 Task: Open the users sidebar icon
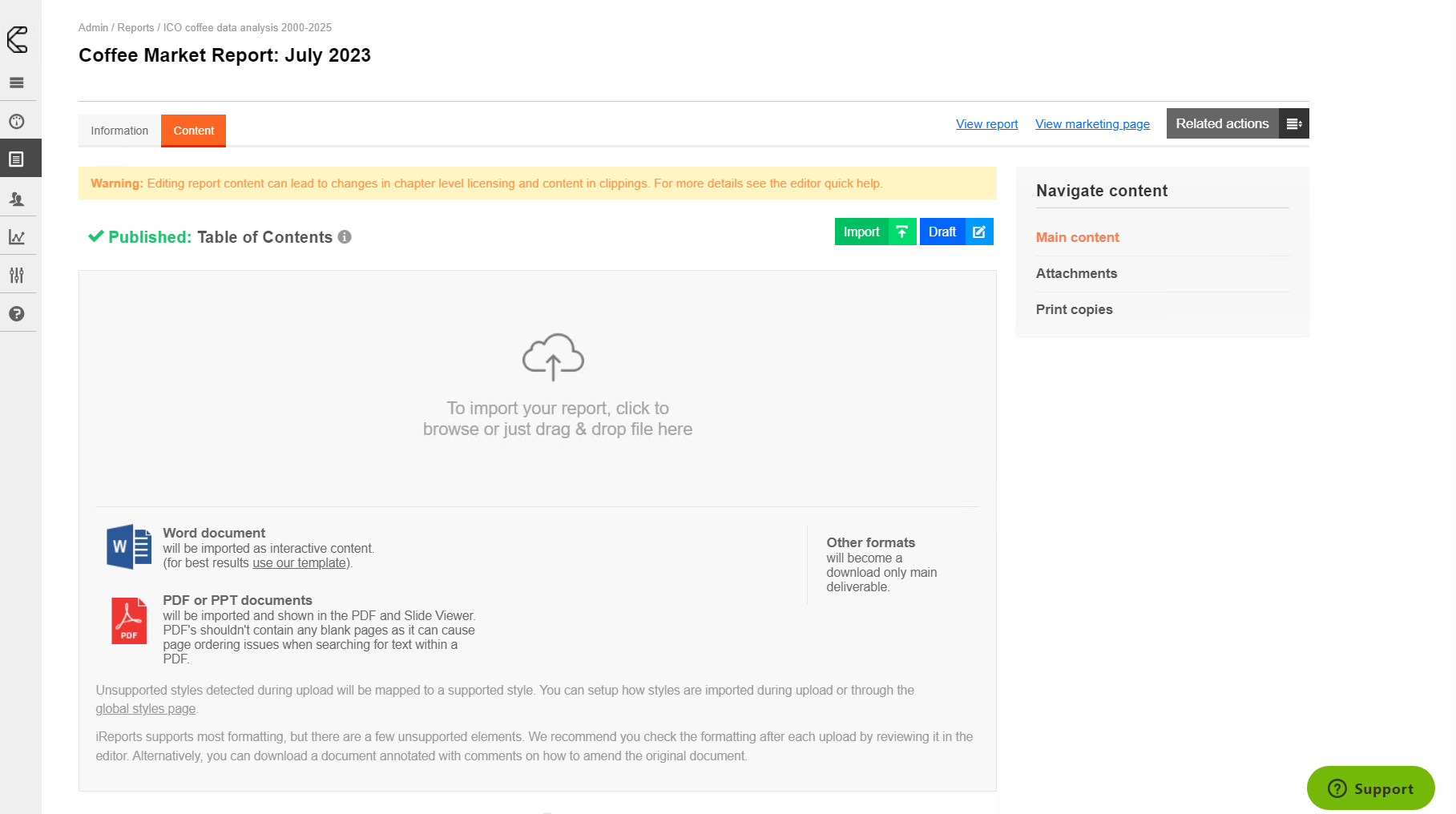17,199
